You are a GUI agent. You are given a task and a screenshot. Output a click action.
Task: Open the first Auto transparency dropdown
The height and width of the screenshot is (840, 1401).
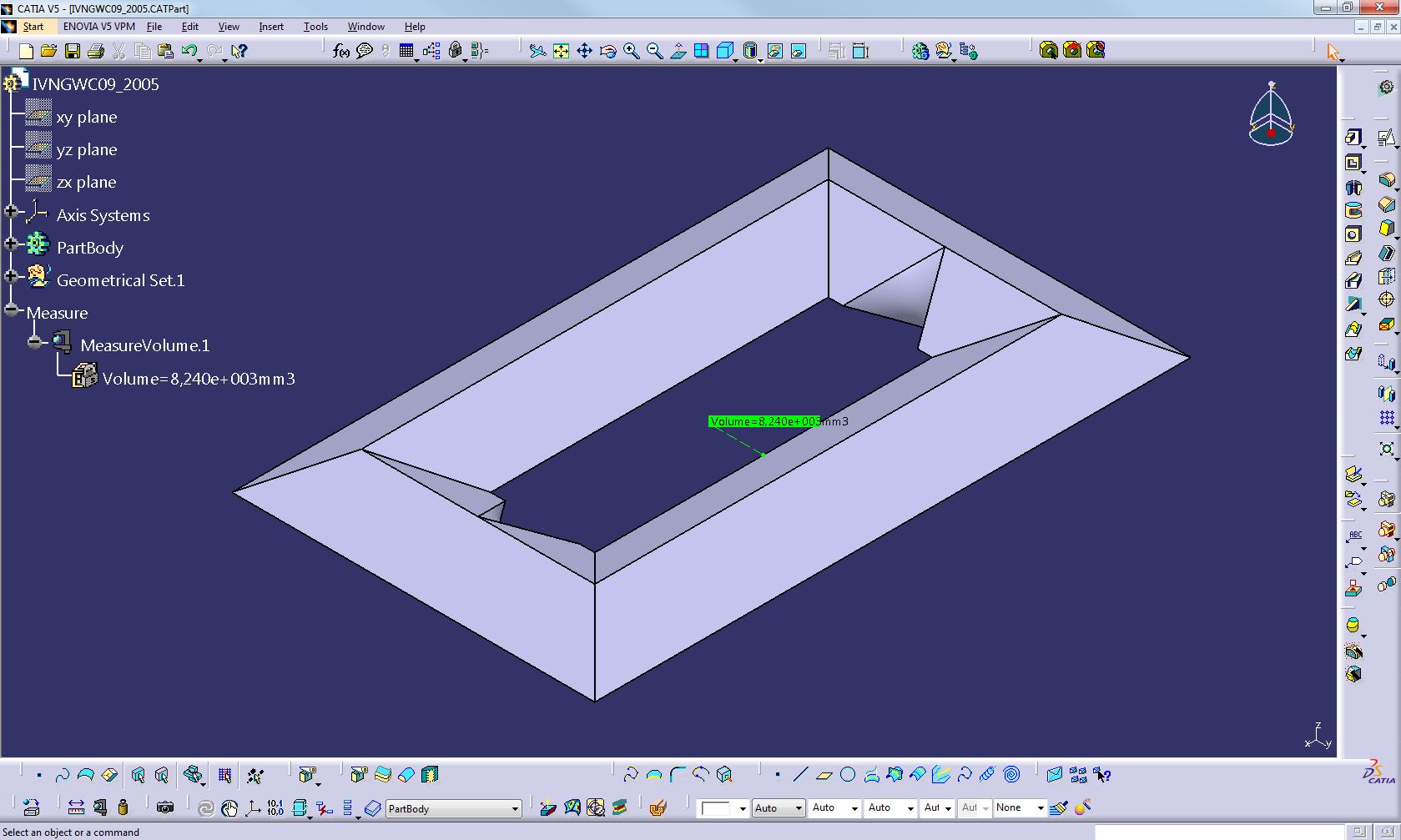(799, 808)
